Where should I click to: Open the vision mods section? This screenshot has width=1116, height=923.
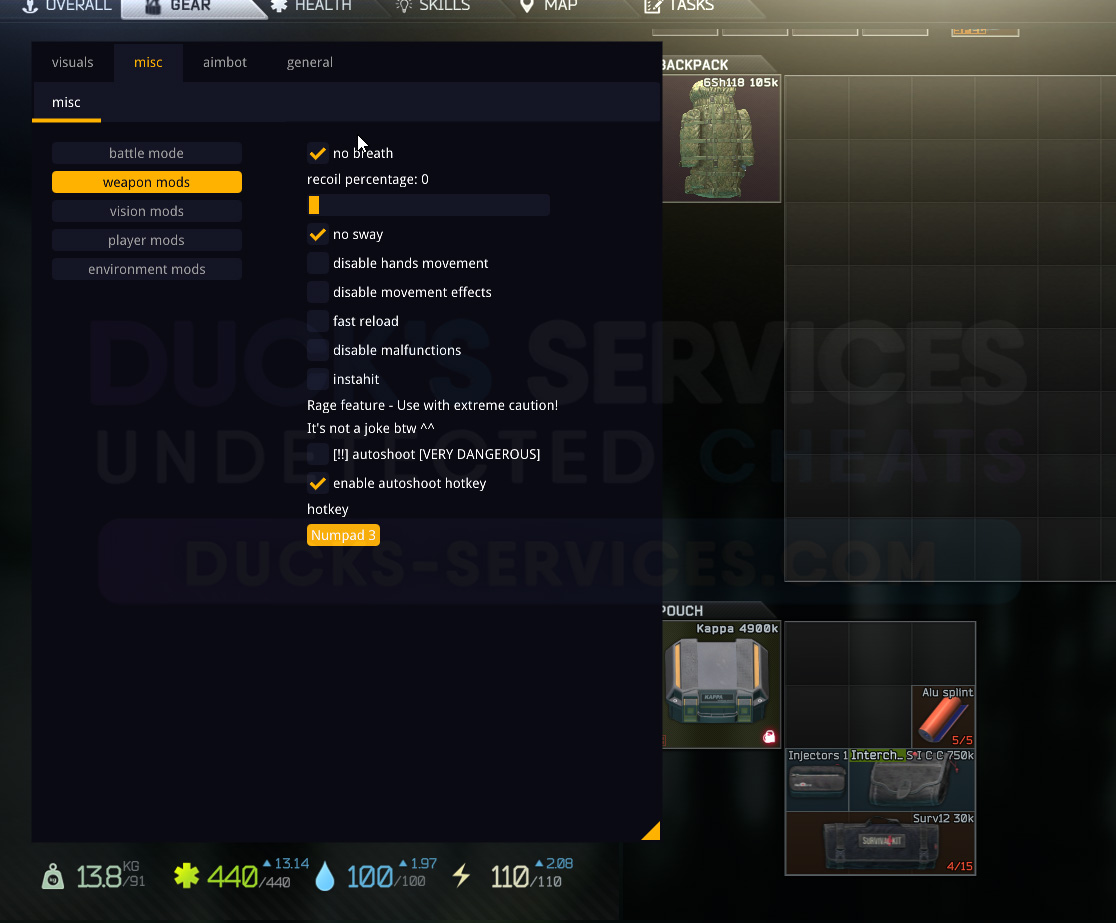(x=147, y=211)
